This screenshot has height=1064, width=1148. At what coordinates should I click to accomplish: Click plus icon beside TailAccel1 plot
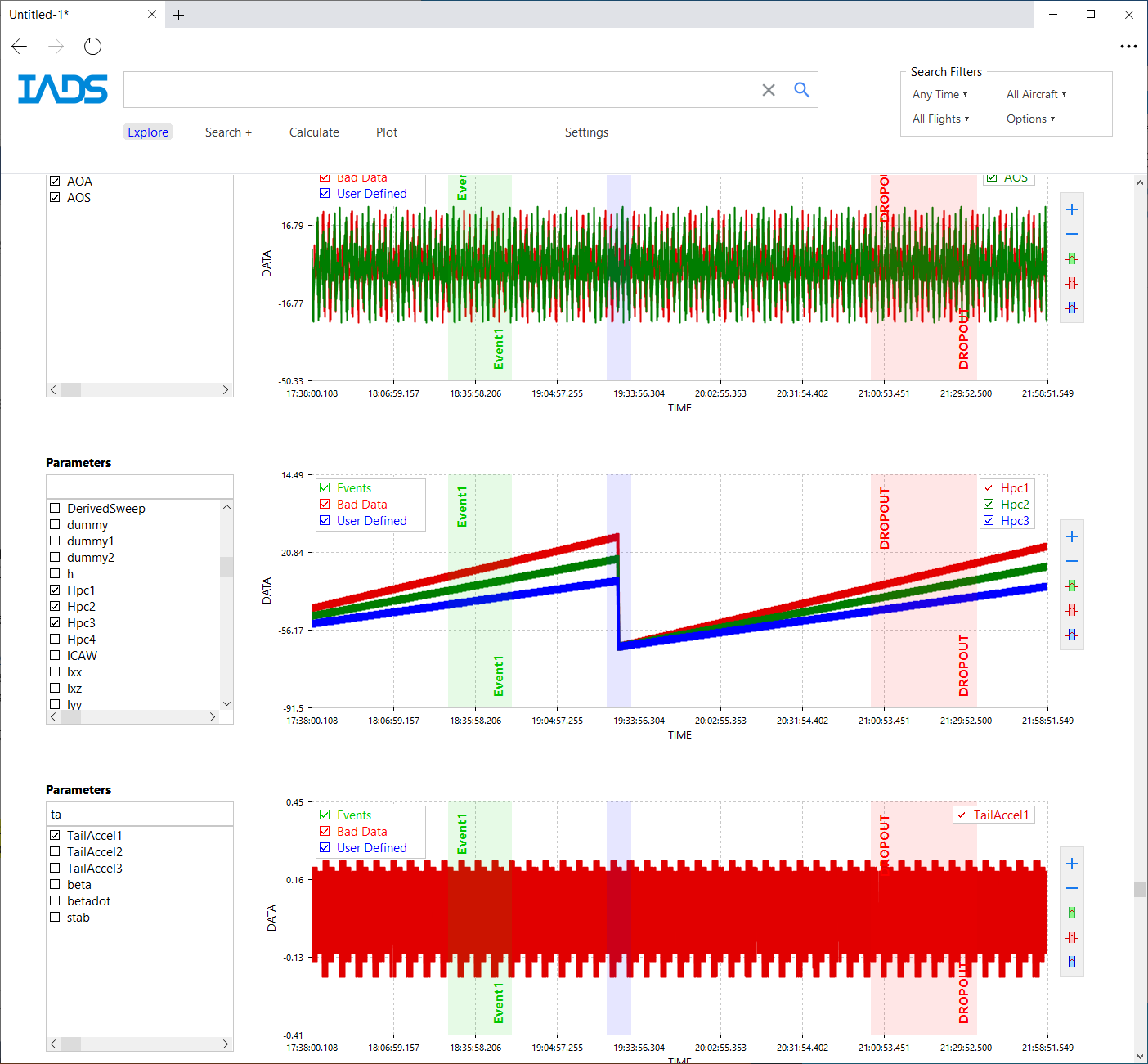pos(1072,864)
